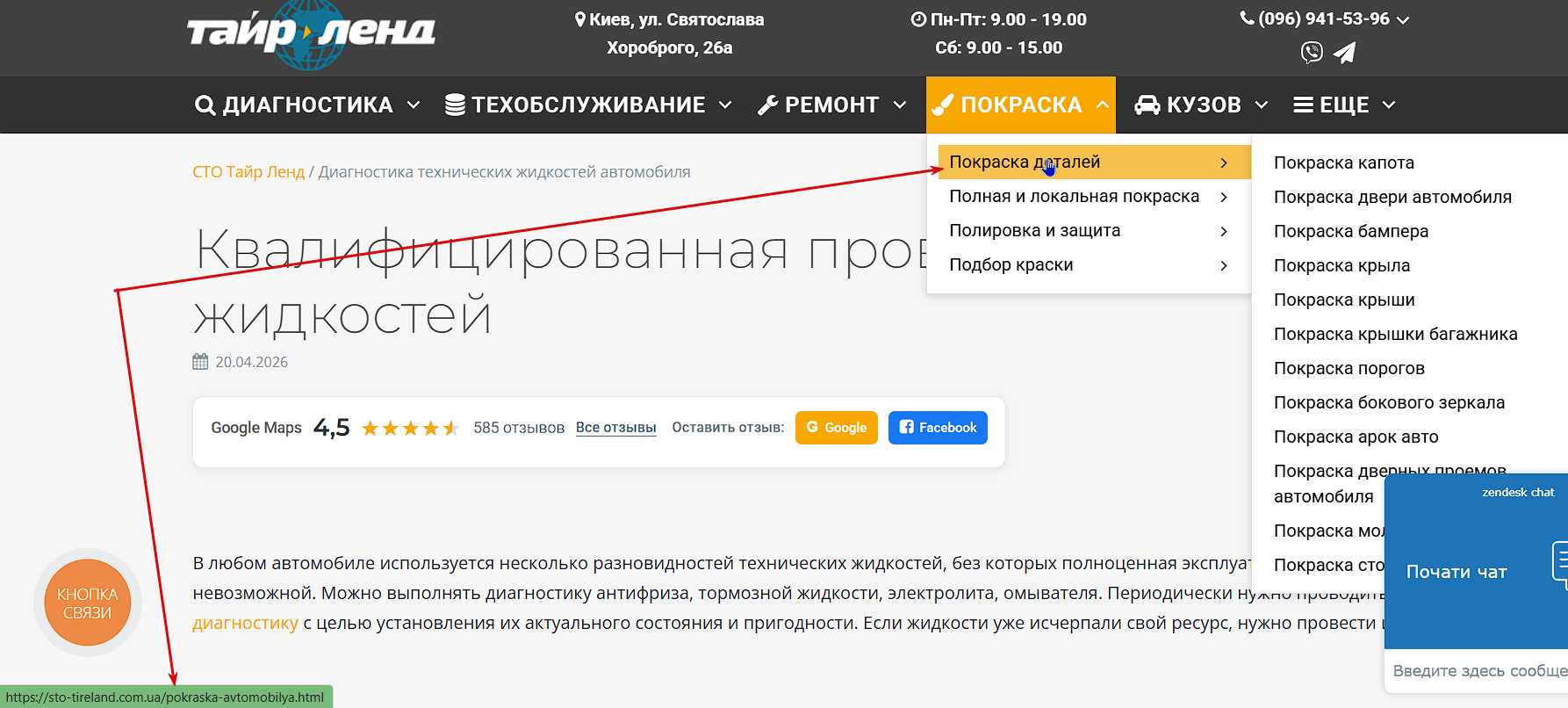Click the car icon of Кузов

pos(1147,105)
